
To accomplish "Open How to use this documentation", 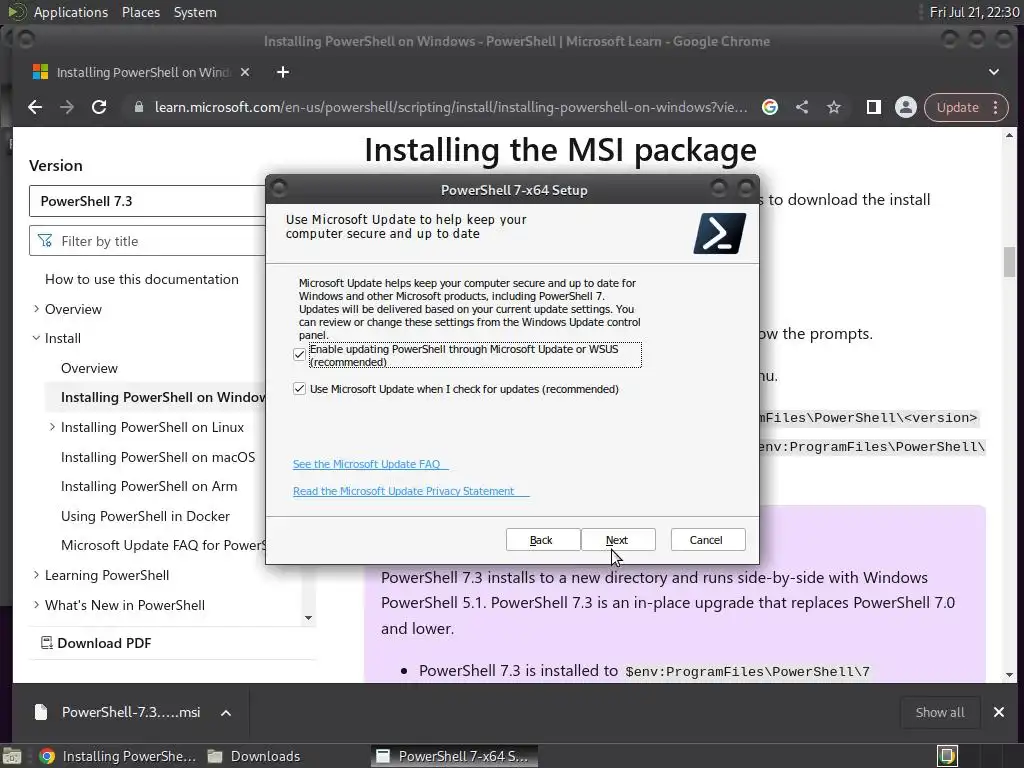I will tap(142, 279).
